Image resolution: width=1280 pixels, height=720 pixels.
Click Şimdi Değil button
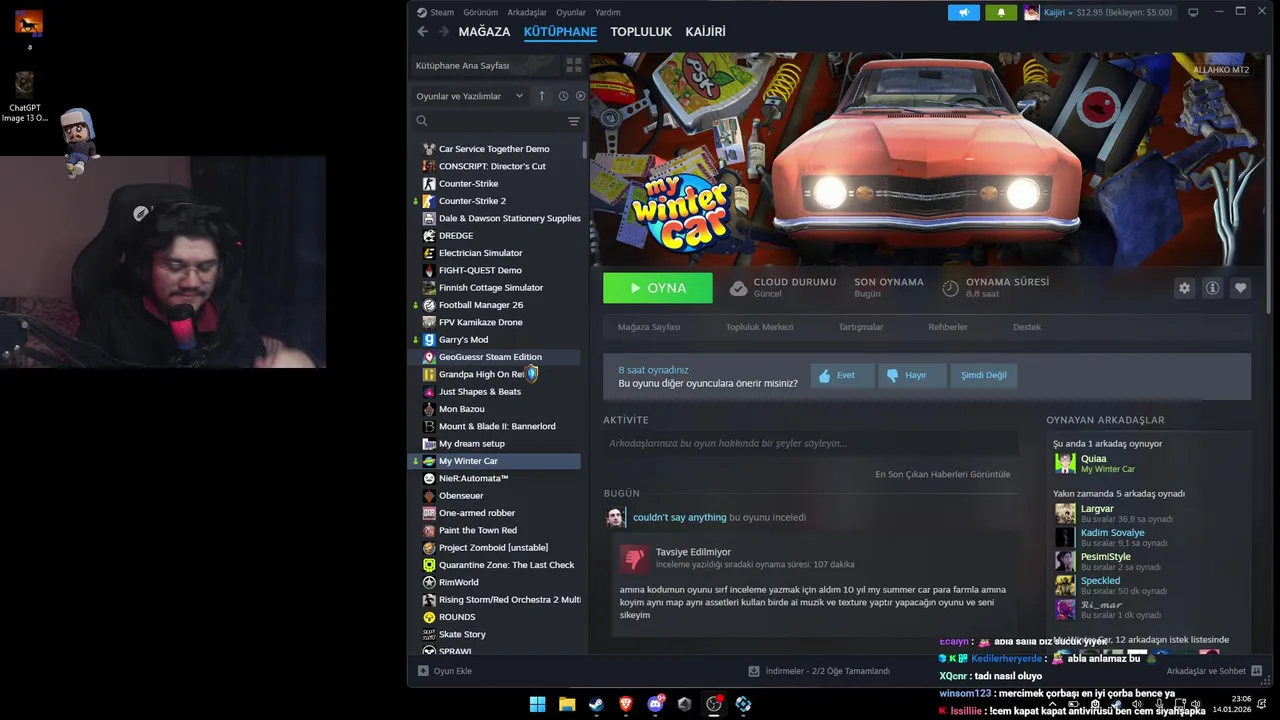click(x=984, y=375)
